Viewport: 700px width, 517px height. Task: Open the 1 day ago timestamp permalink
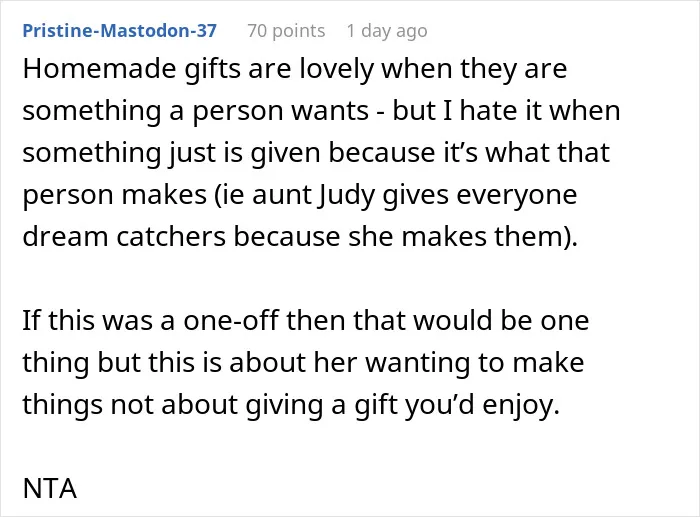387,31
